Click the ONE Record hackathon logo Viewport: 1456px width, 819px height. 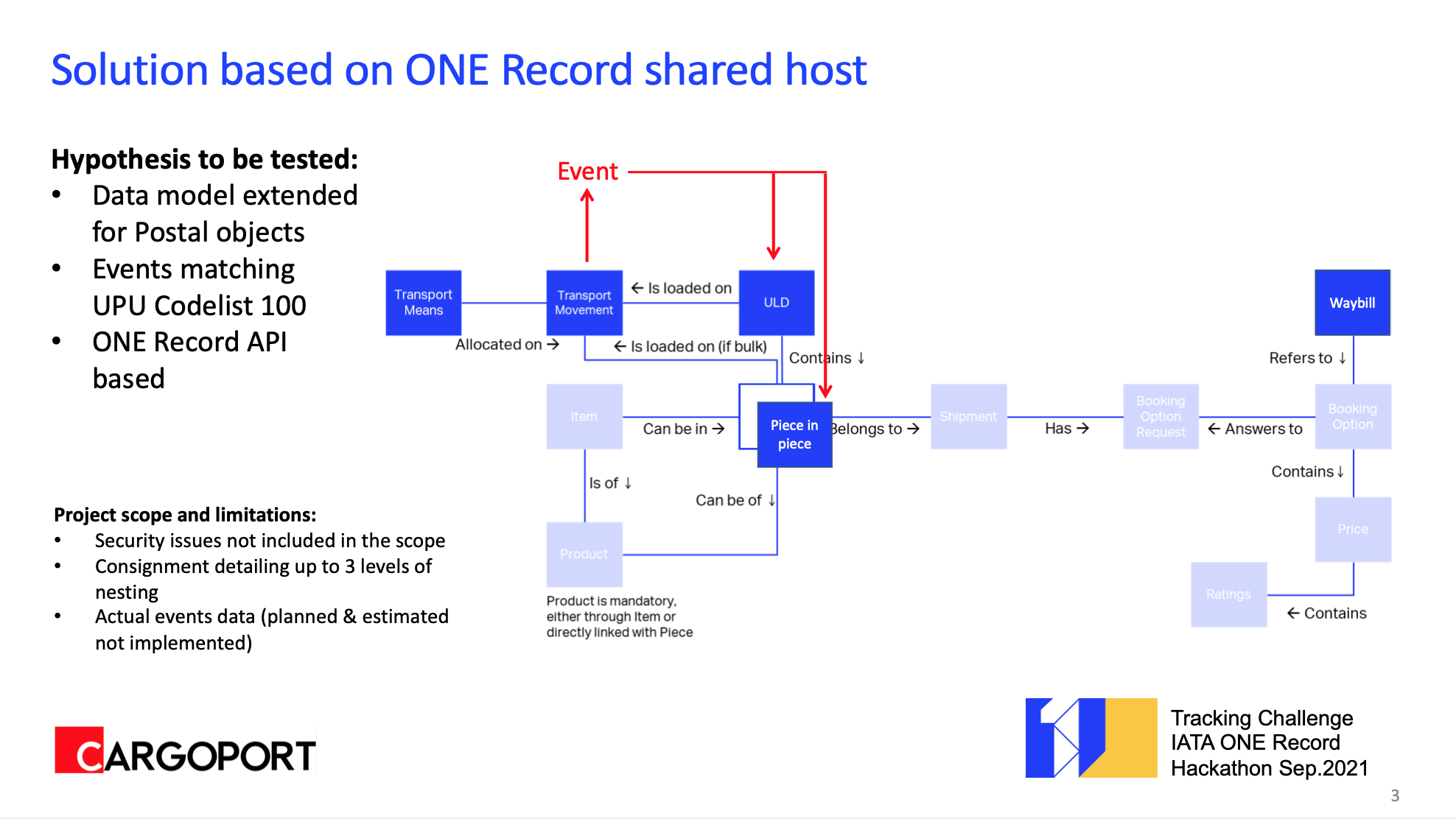coord(1091,738)
